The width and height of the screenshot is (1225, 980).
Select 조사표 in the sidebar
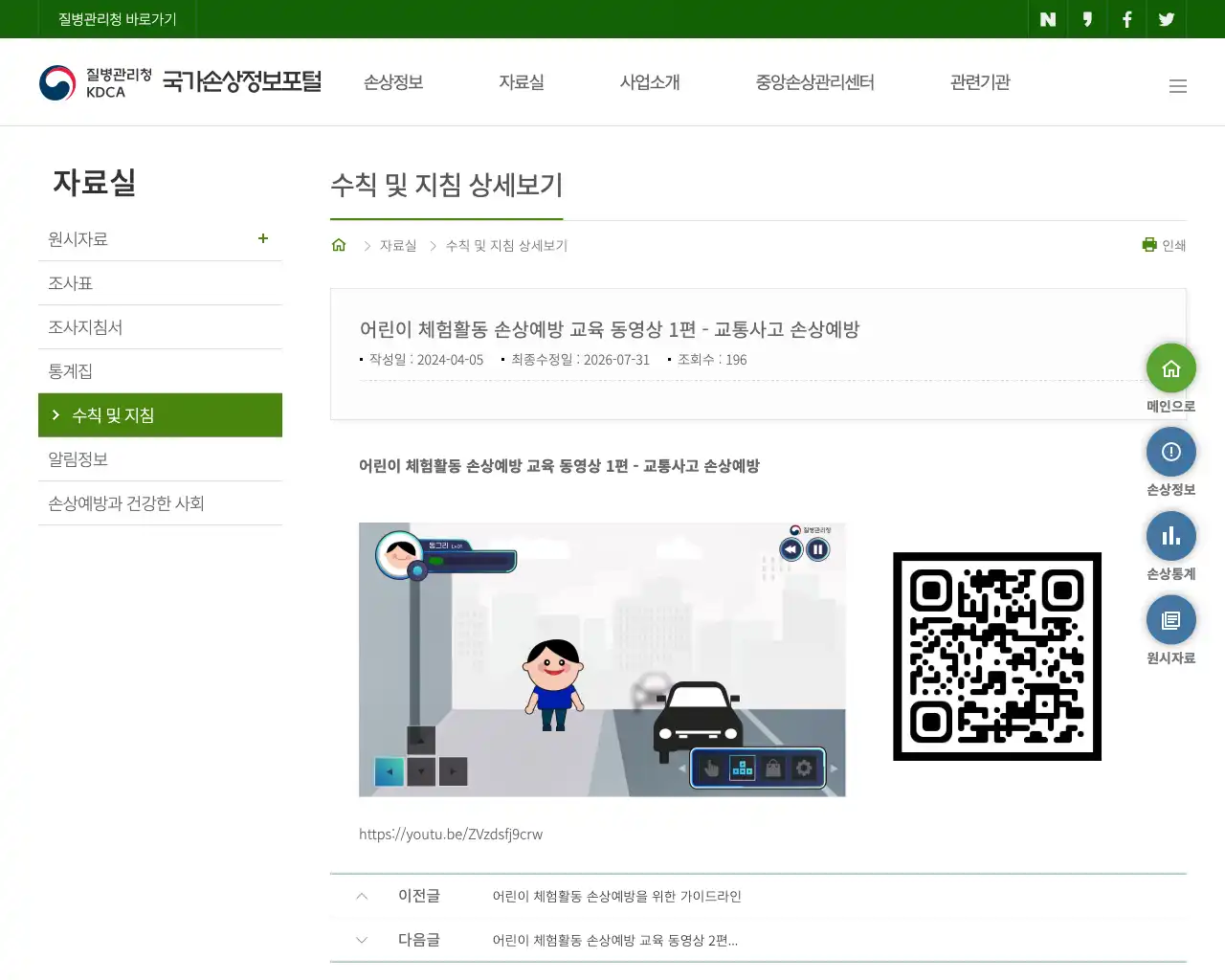click(160, 283)
